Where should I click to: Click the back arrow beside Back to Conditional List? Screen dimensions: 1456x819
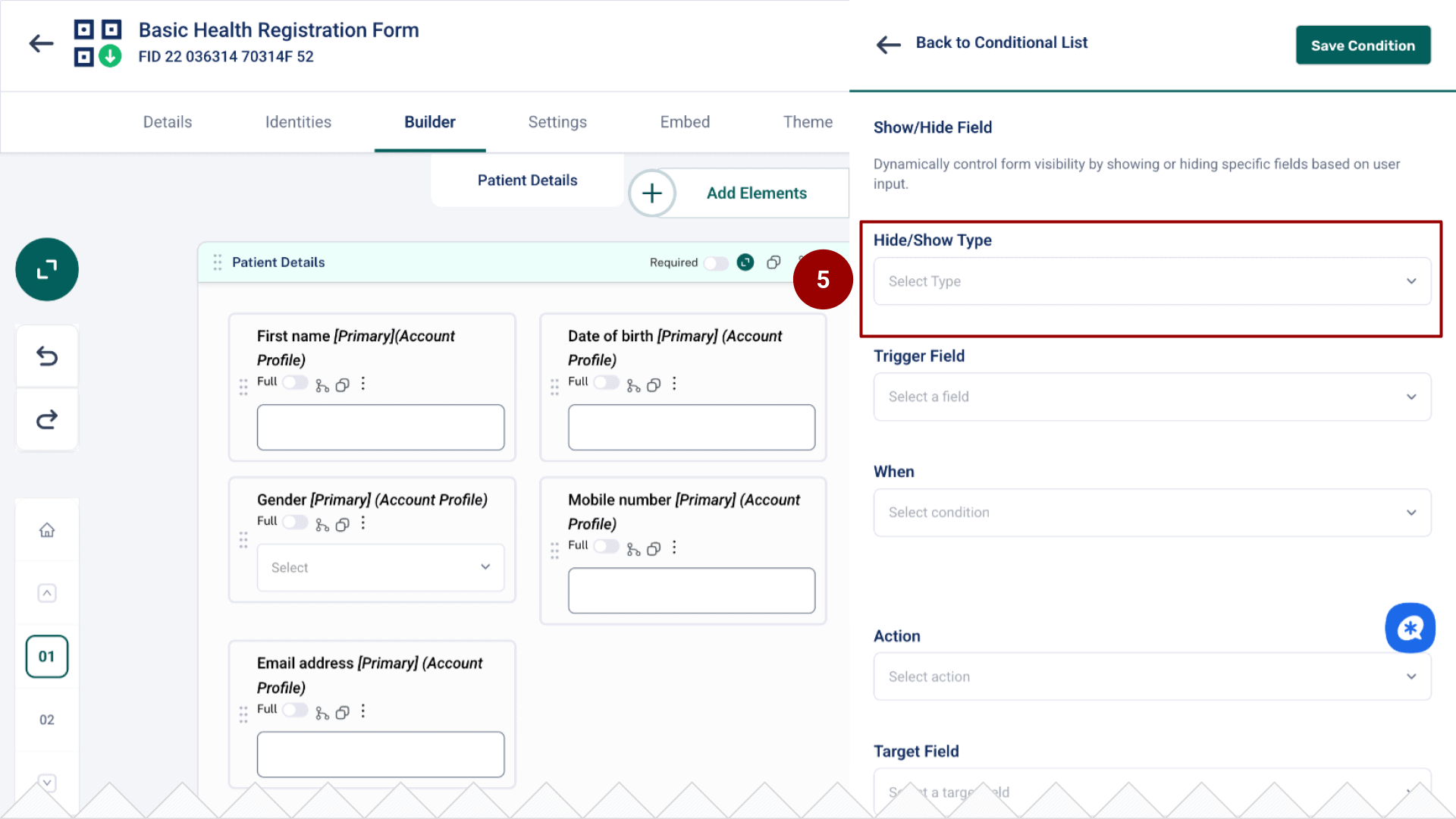tap(888, 45)
